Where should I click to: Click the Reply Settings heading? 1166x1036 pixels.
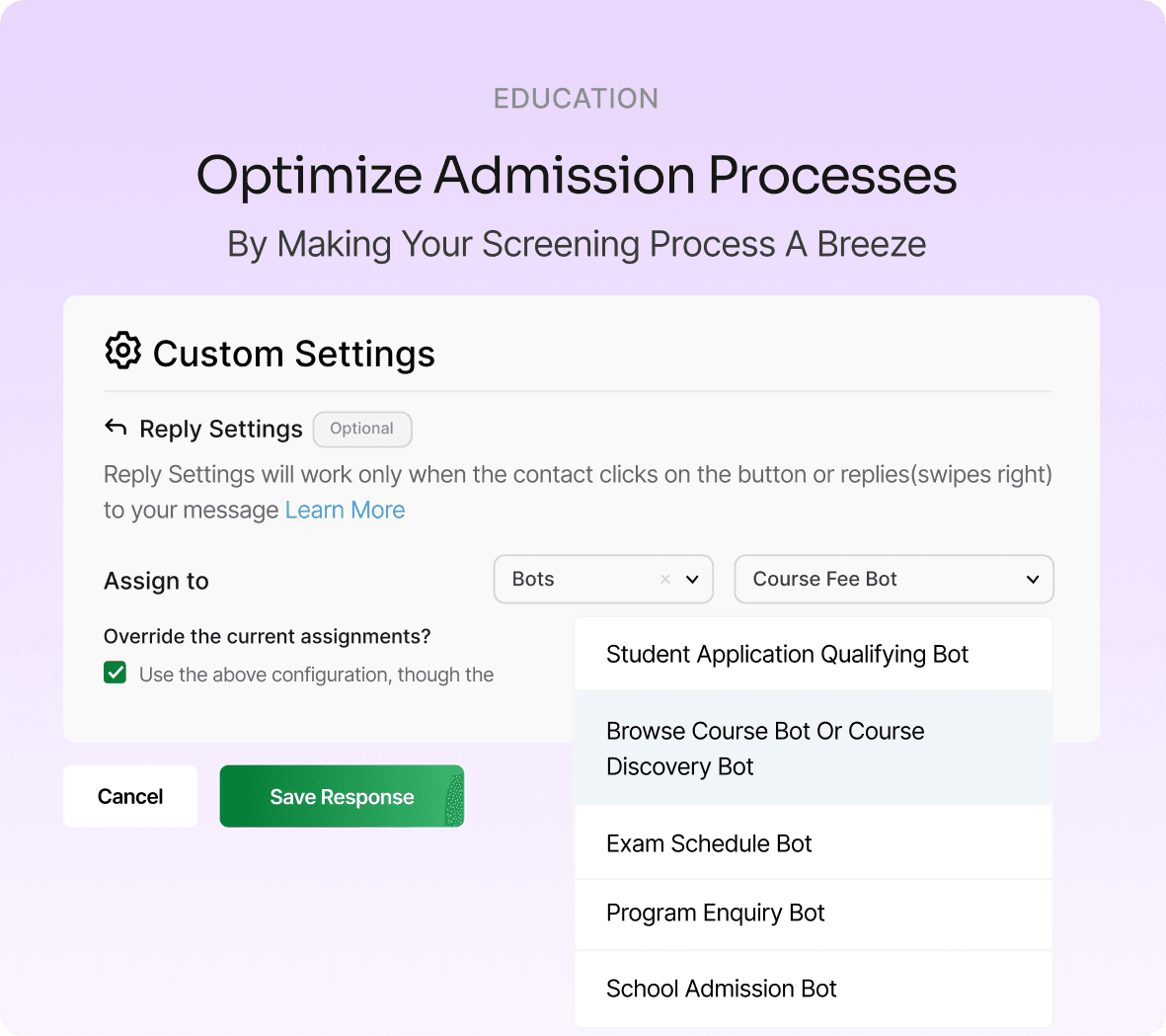point(219,429)
